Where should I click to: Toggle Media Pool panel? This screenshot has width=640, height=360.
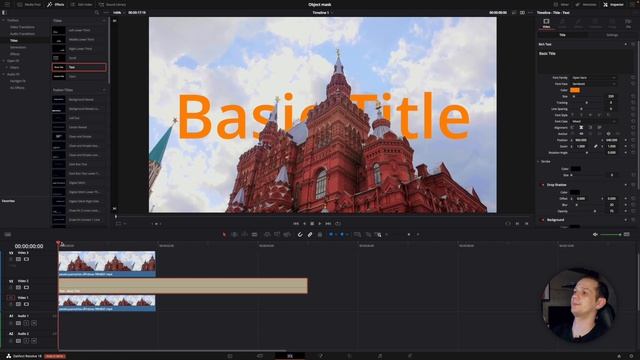pyautogui.click(x=29, y=4)
